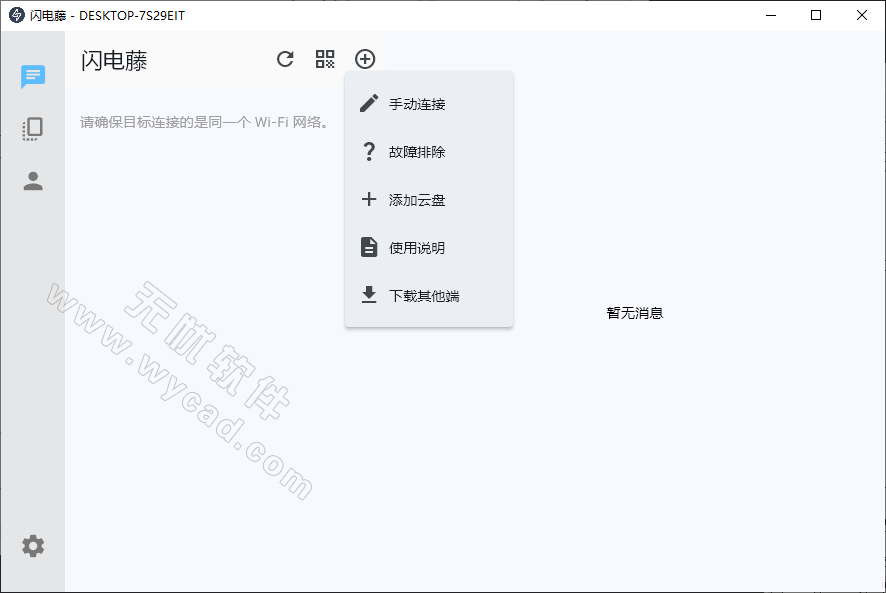Image resolution: width=886 pixels, height=593 pixels.
Task: Refresh the device list
Action: [x=285, y=59]
